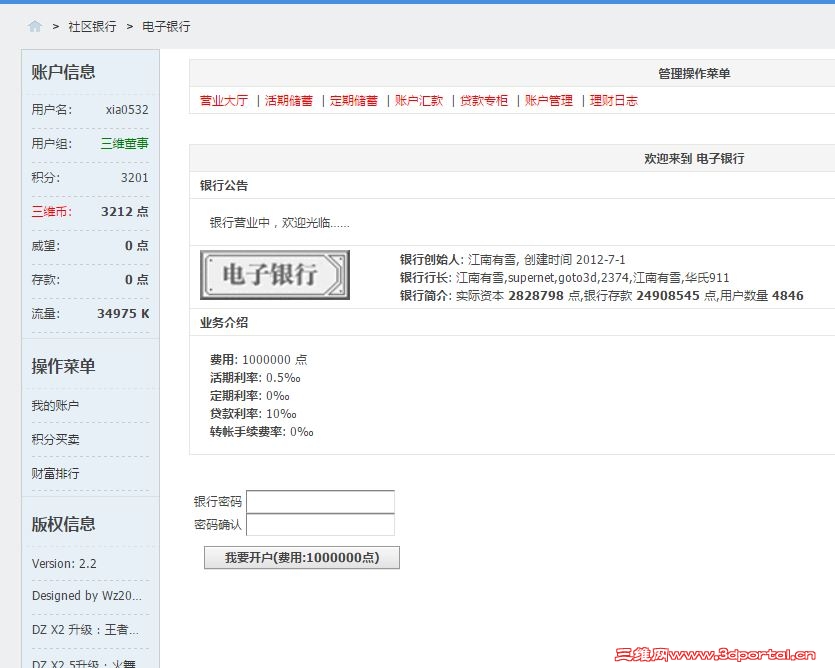The image size is (835, 668).
Task: Click the 积分 value 3201
Action: (x=135, y=177)
